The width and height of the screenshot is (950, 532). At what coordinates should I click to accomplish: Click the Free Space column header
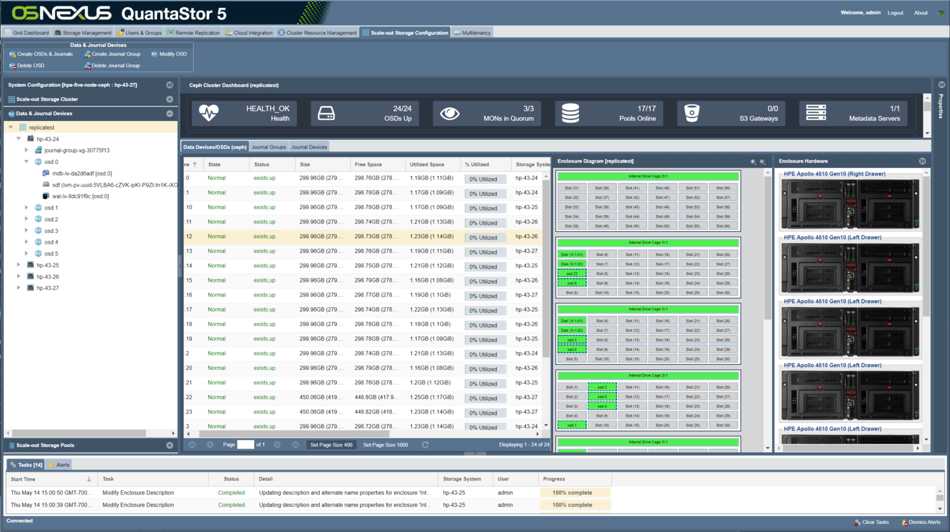(x=377, y=164)
